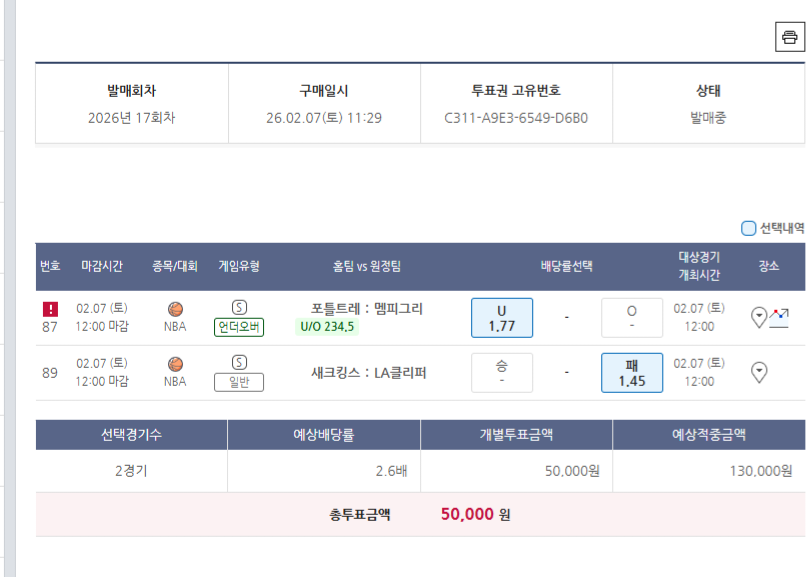This screenshot has width=811, height=577.
Task: Open venue location pin for match 87
Action: (x=759, y=317)
